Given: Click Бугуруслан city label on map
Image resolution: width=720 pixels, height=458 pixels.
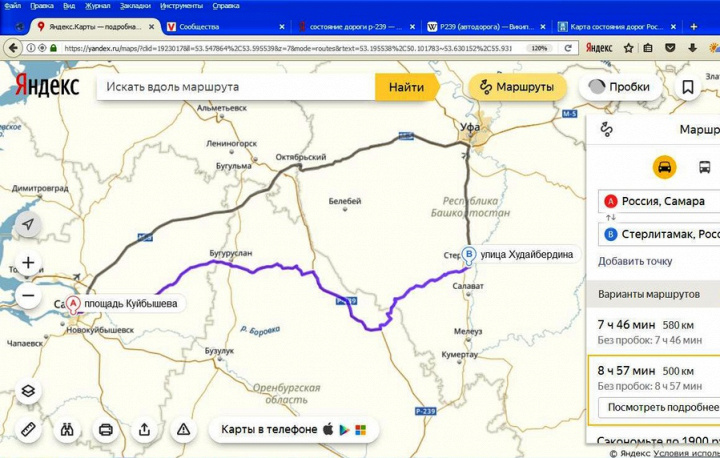Looking at the screenshot, I should [231, 253].
